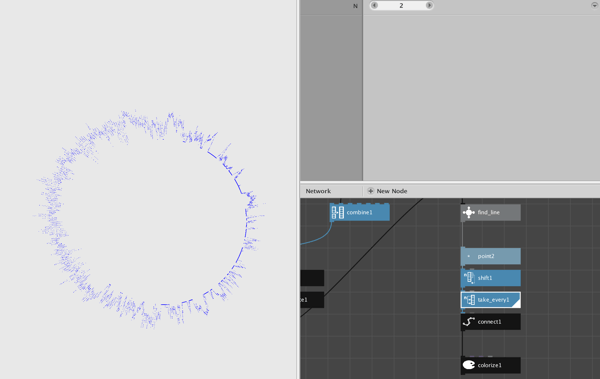Click the take_every1 node label
The height and width of the screenshot is (379, 600).
point(493,300)
